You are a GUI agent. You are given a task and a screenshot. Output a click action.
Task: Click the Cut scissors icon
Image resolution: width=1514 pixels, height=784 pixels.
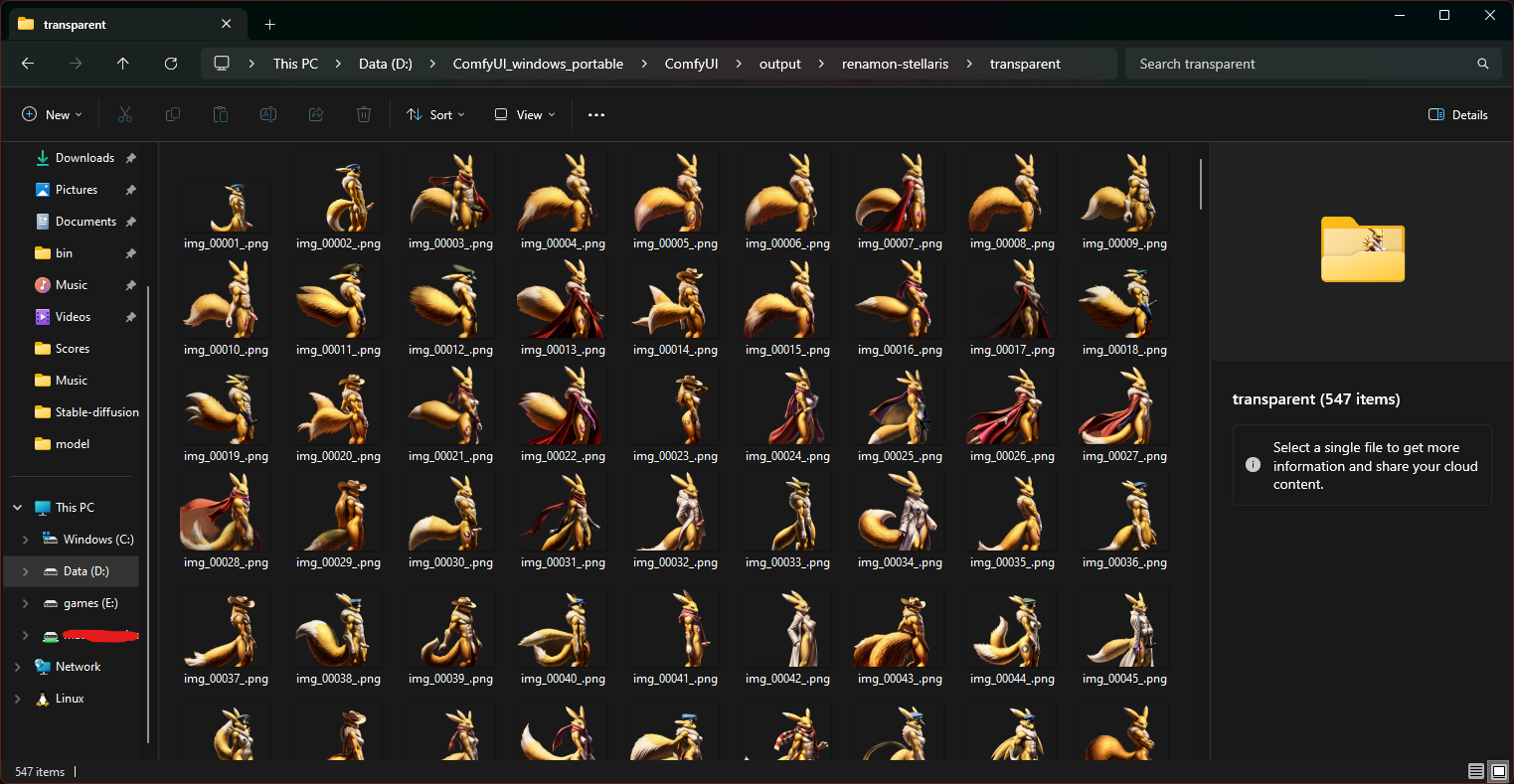click(x=125, y=115)
